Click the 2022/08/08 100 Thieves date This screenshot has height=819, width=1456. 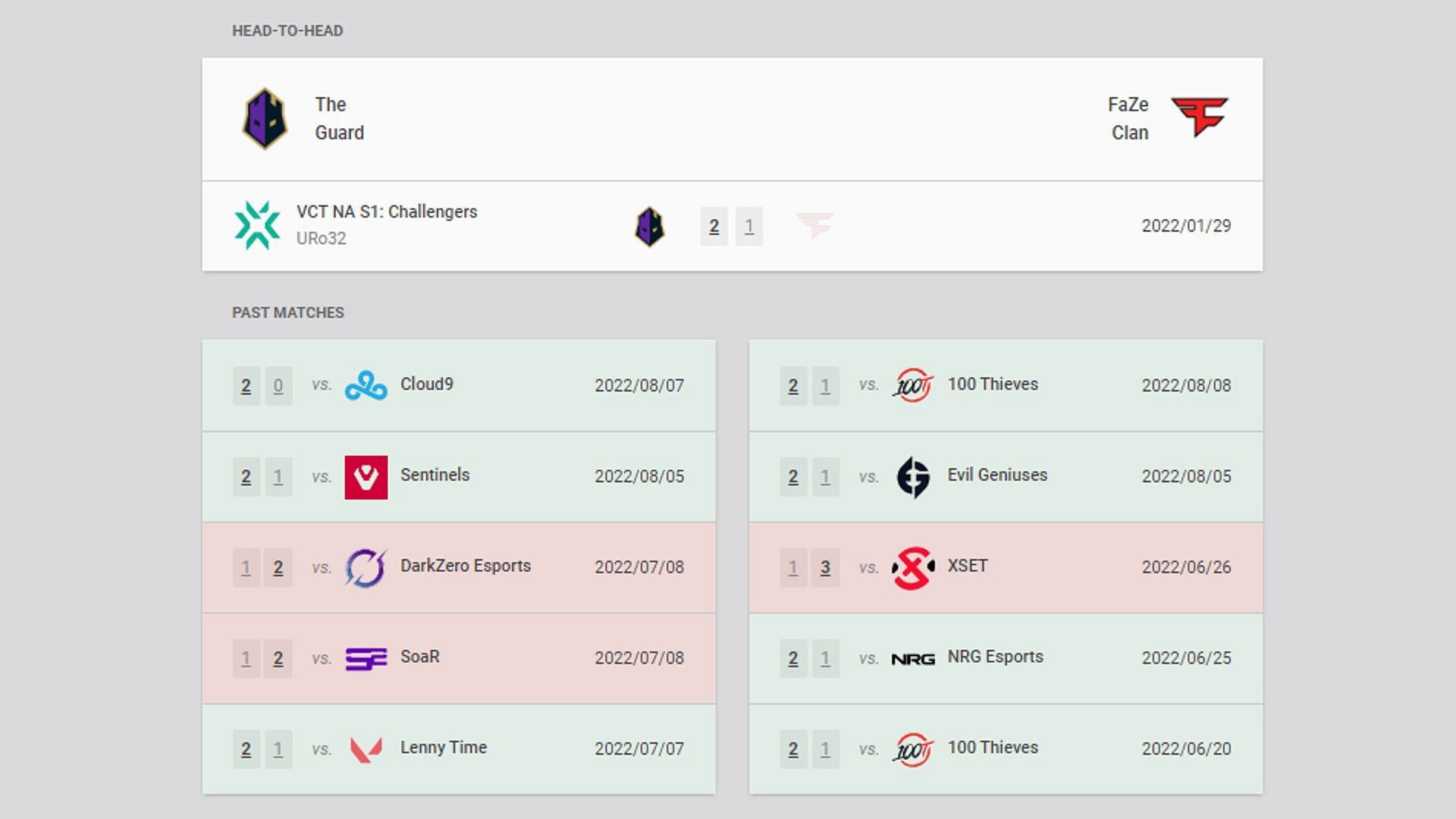coord(1186,385)
